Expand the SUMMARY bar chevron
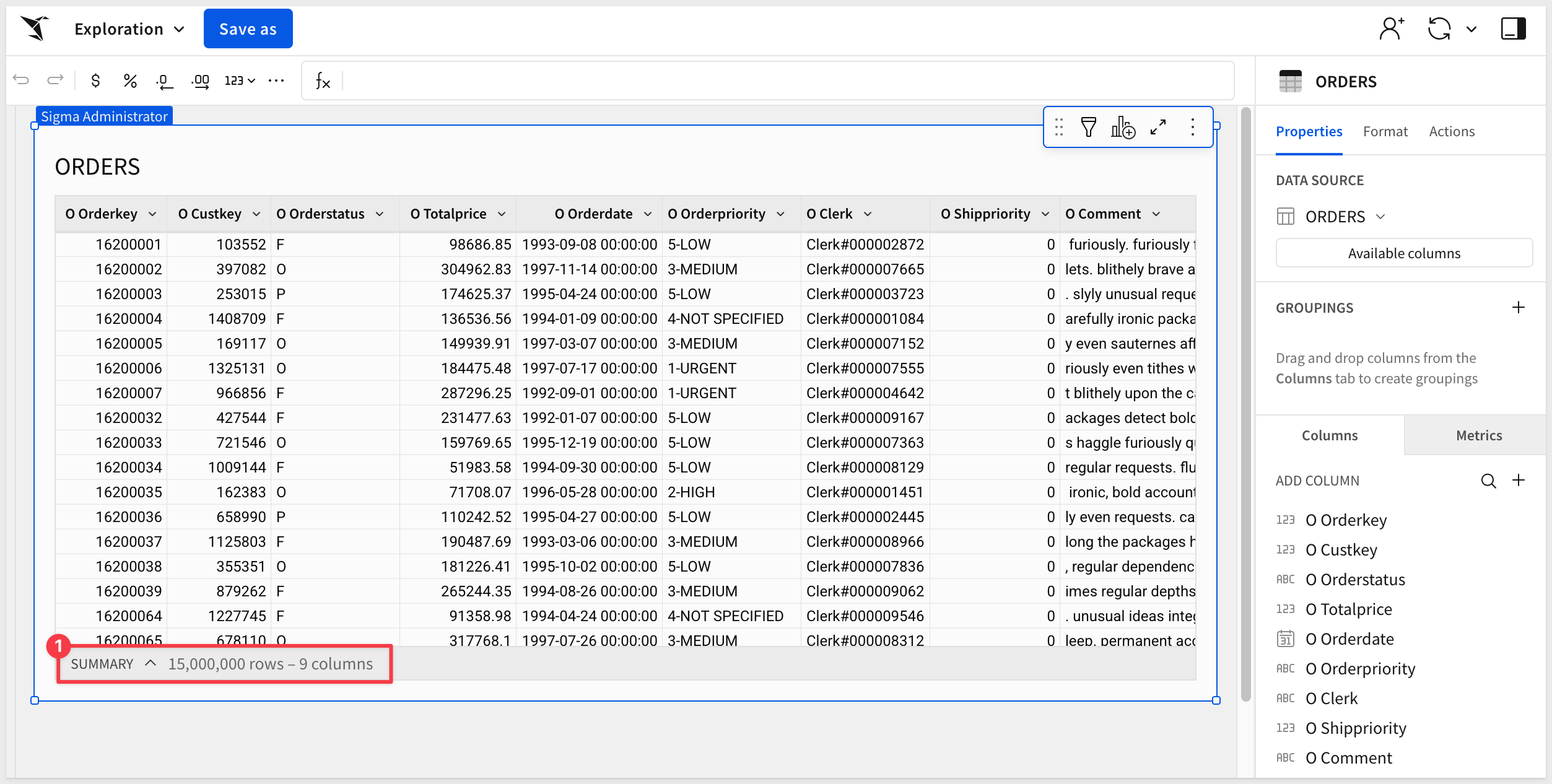This screenshot has height=784, width=1552. point(150,663)
